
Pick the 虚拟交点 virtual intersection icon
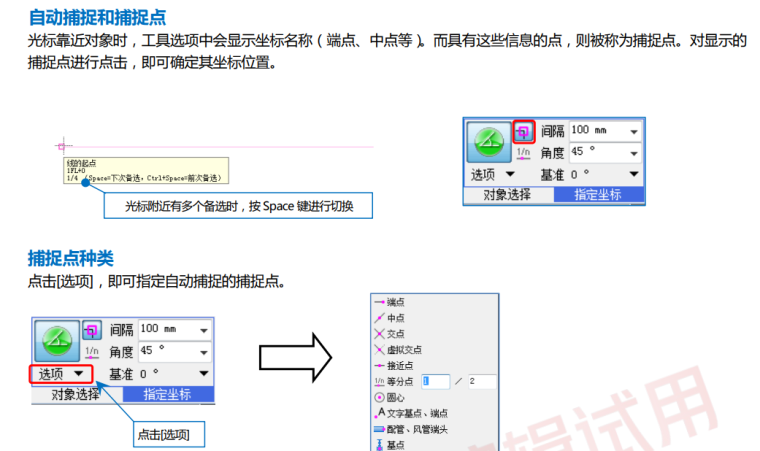(379, 350)
